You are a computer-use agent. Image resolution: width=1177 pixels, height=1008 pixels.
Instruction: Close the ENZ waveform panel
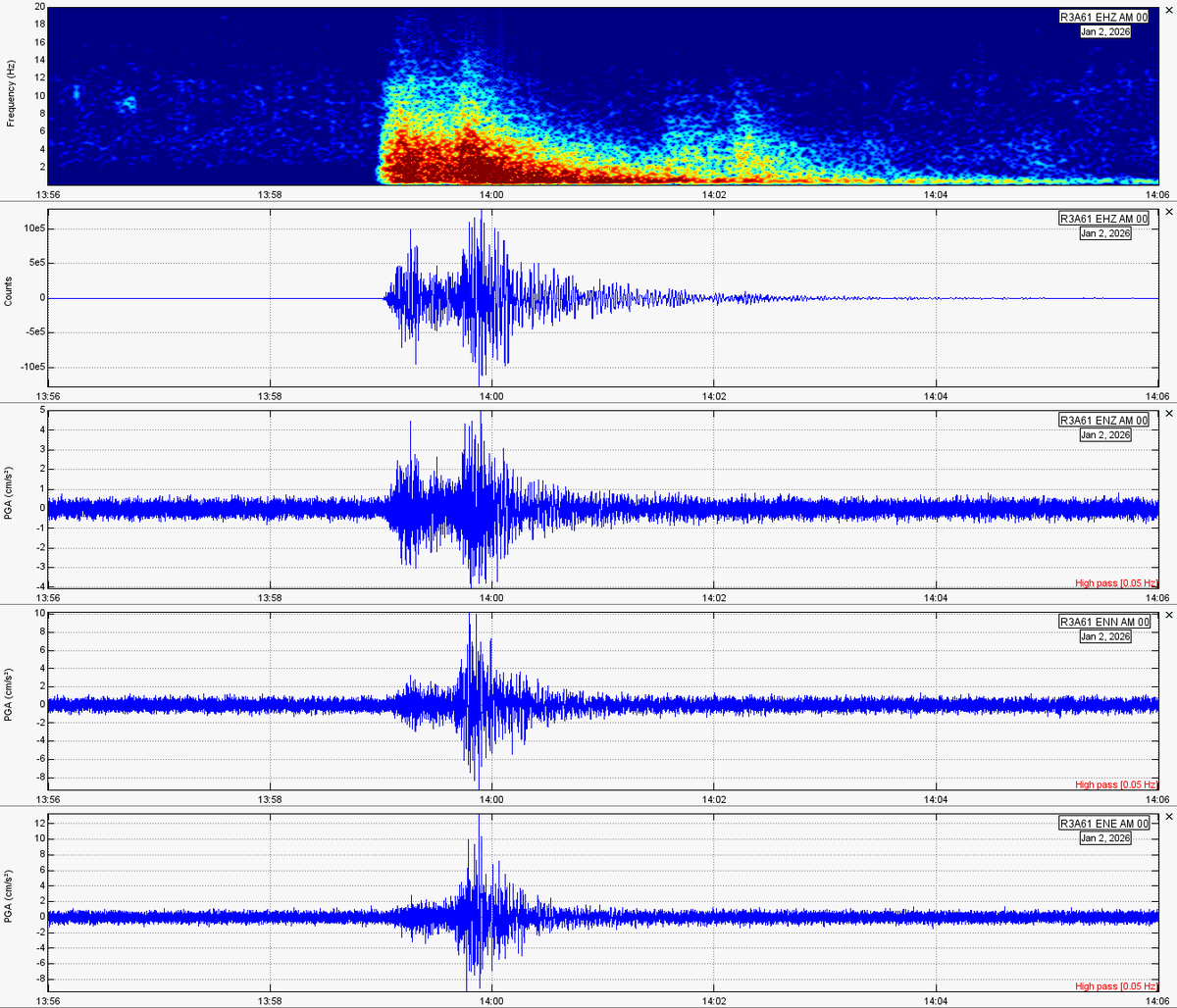1168,413
